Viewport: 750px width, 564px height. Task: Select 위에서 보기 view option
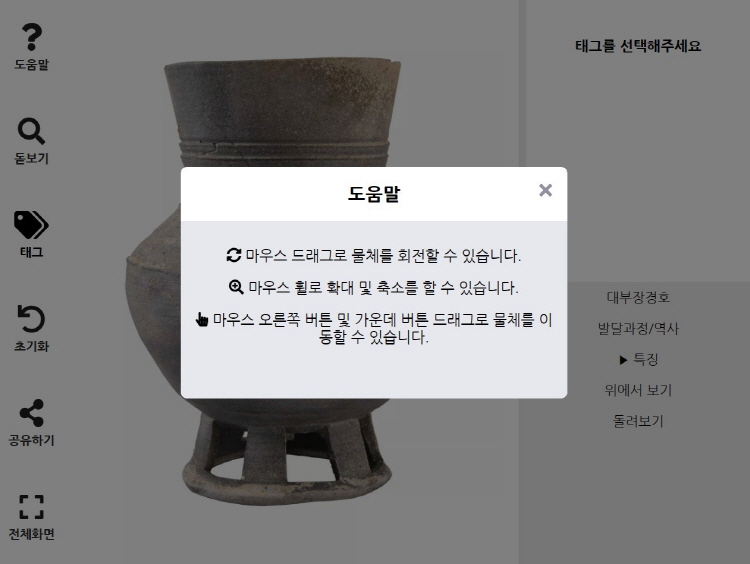tap(638, 390)
